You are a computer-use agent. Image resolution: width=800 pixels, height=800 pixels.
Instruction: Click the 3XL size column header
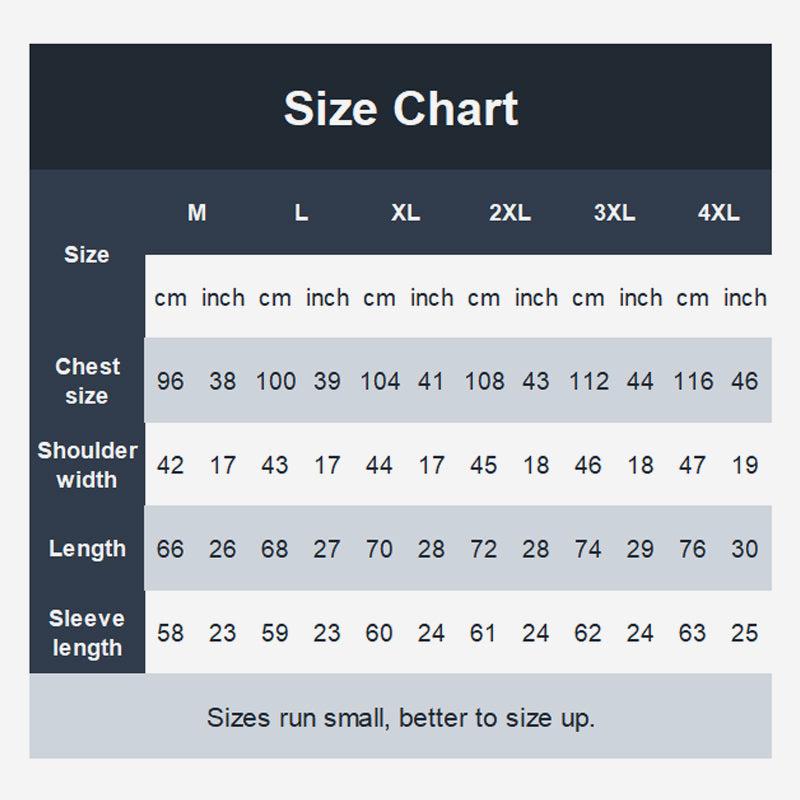(614, 213)
